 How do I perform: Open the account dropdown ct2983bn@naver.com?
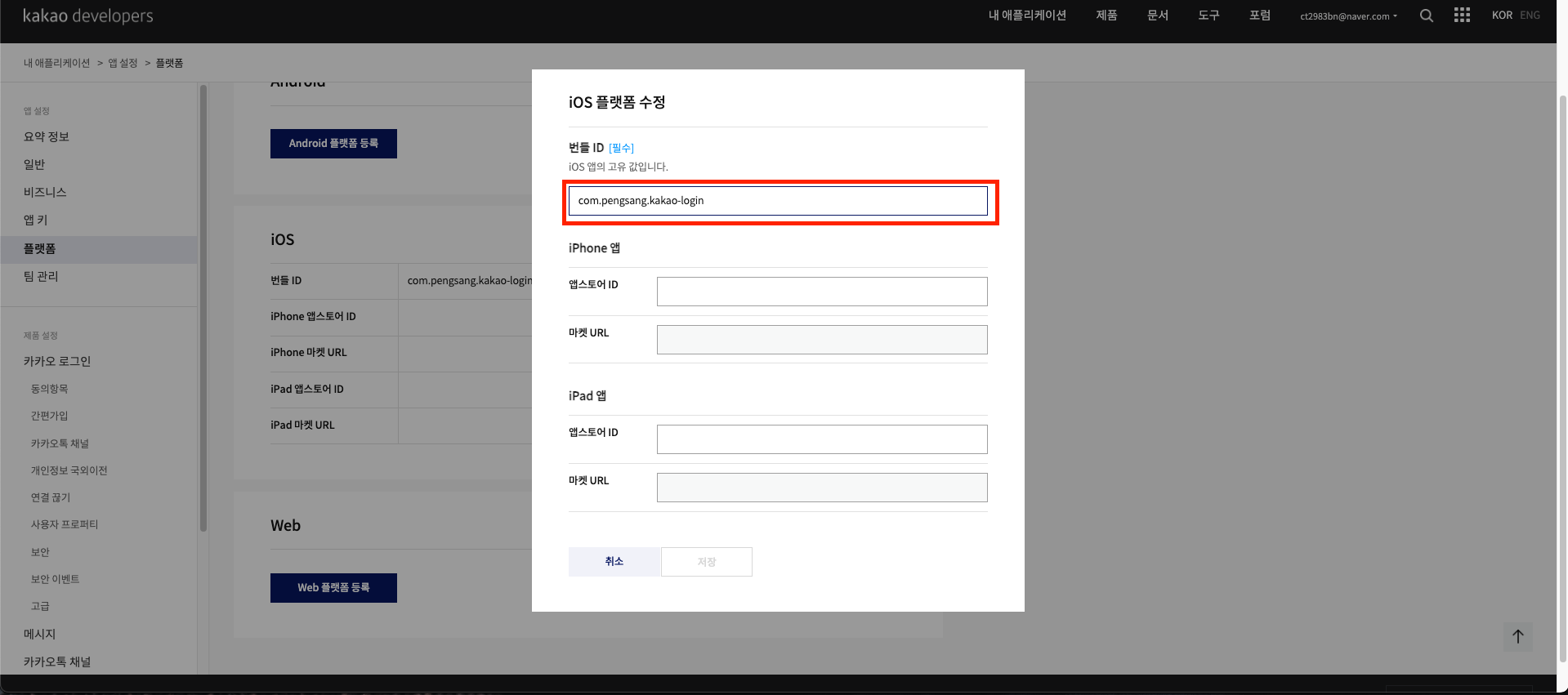pyautogui.click(x=1348, y=16)
